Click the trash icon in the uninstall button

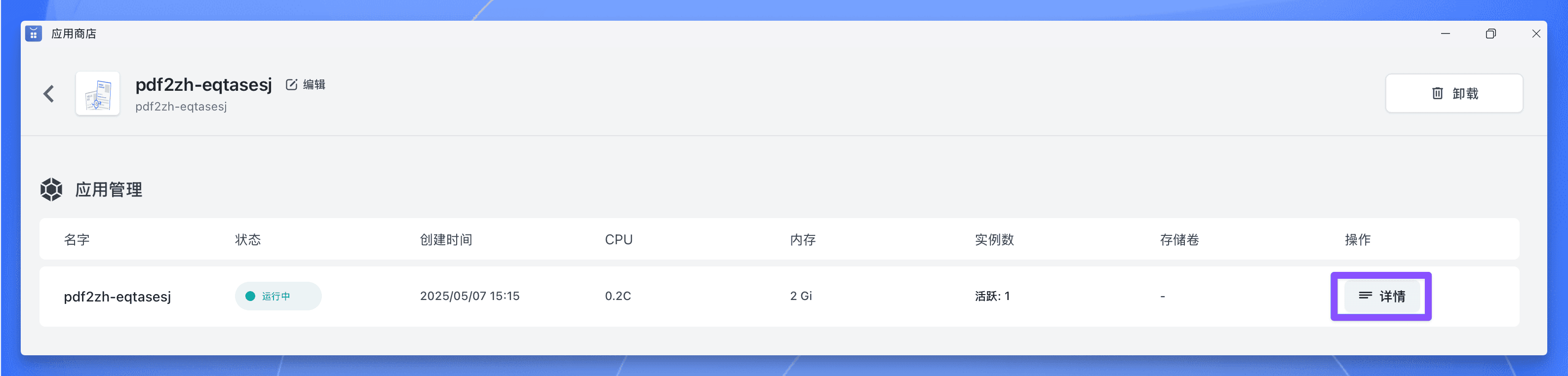tap(1437, 93)
